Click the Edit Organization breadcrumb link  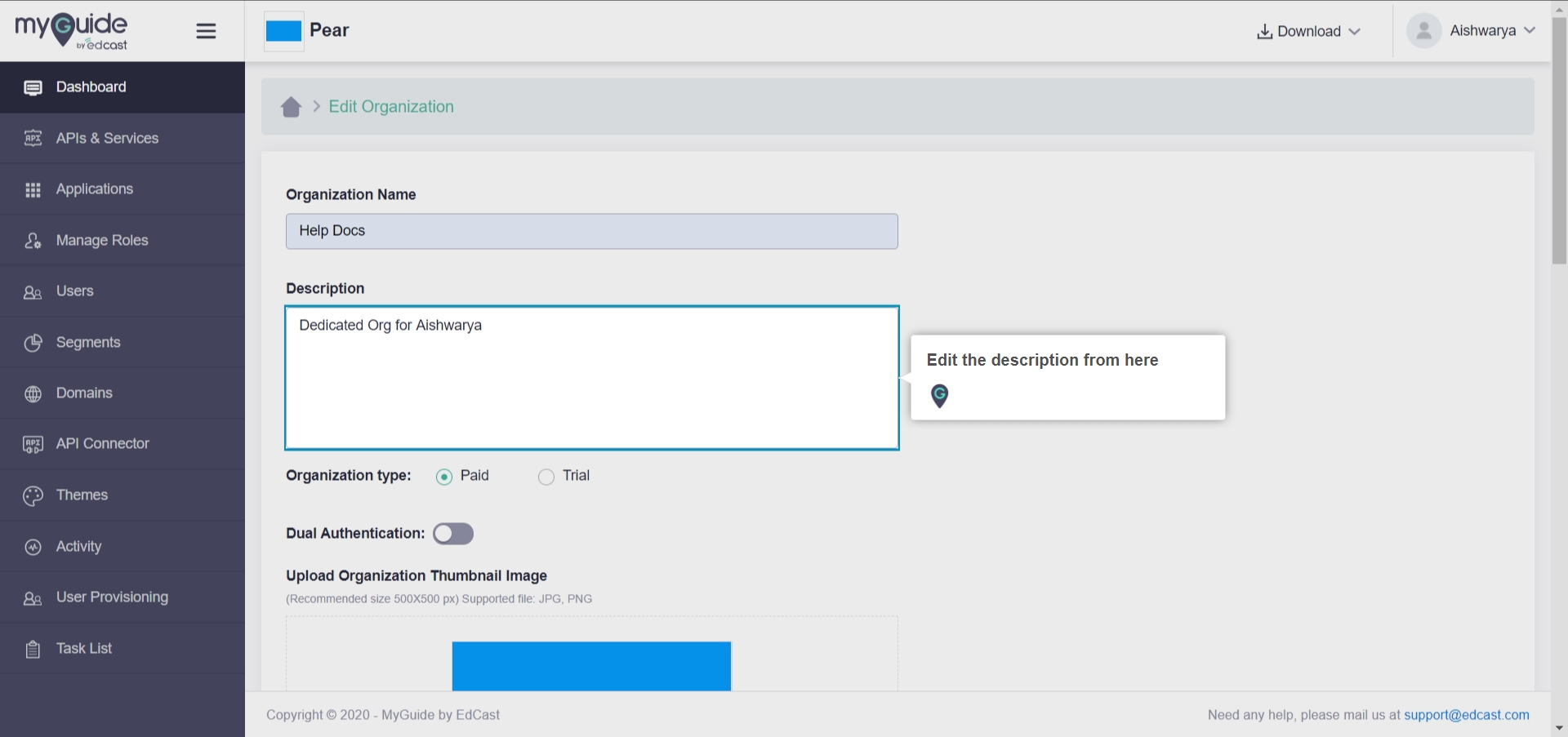391,107
